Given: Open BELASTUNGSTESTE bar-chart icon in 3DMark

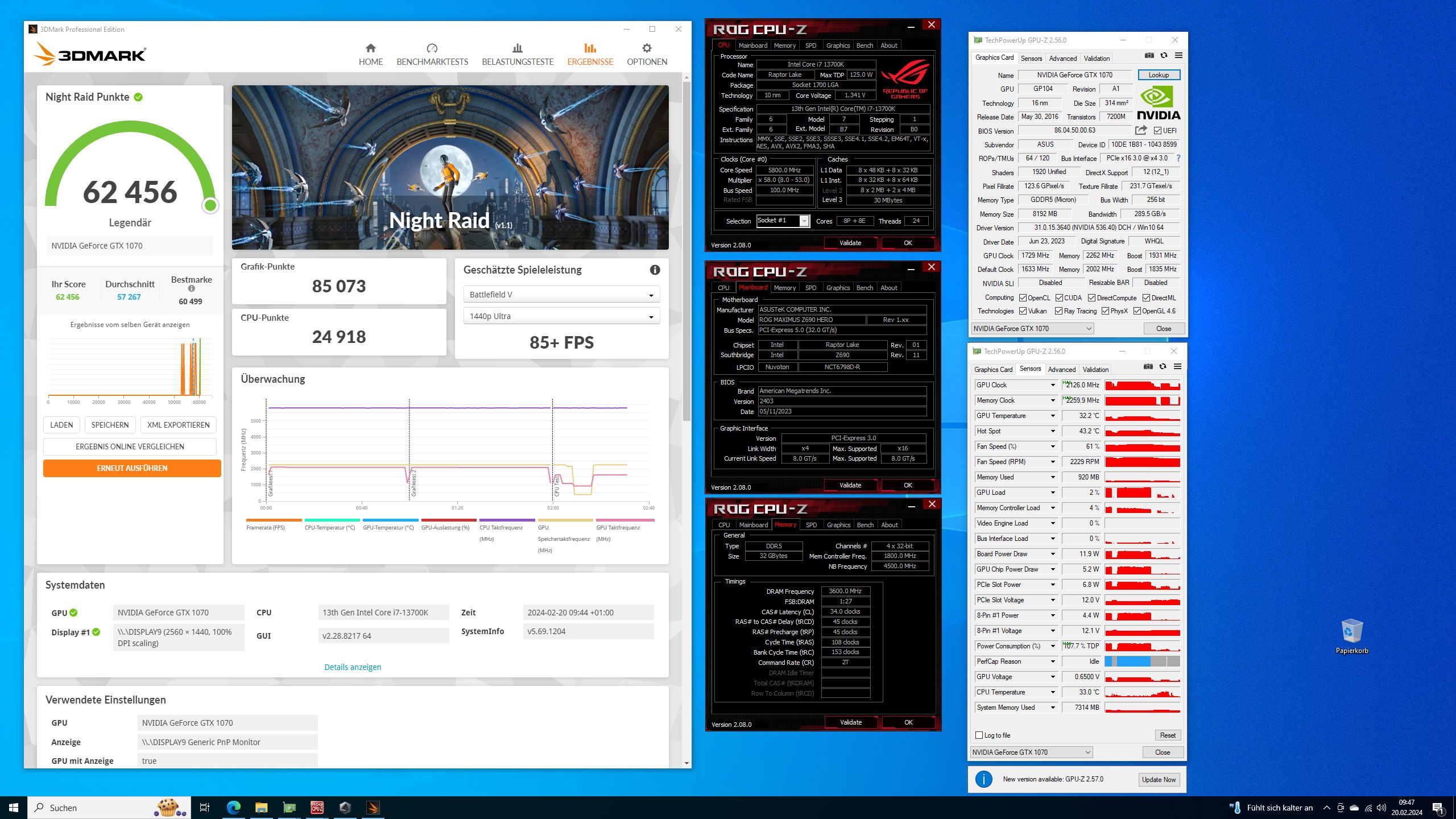Looking at the screenshot, I should (x=518, y=48).
